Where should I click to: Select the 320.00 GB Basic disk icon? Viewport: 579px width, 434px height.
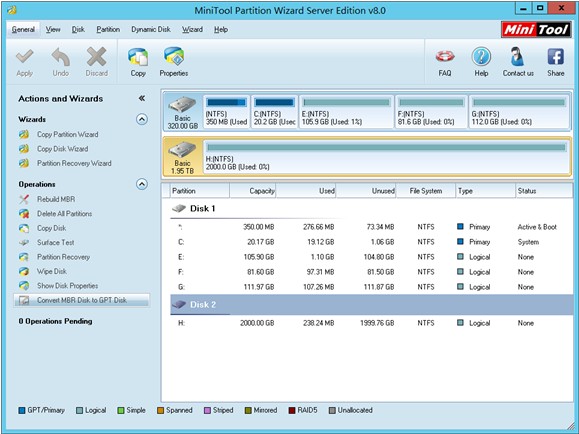pos(182,105)
